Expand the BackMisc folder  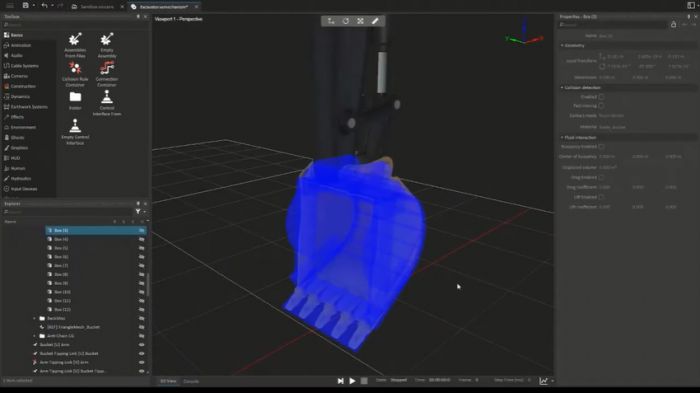click(34, 318)
